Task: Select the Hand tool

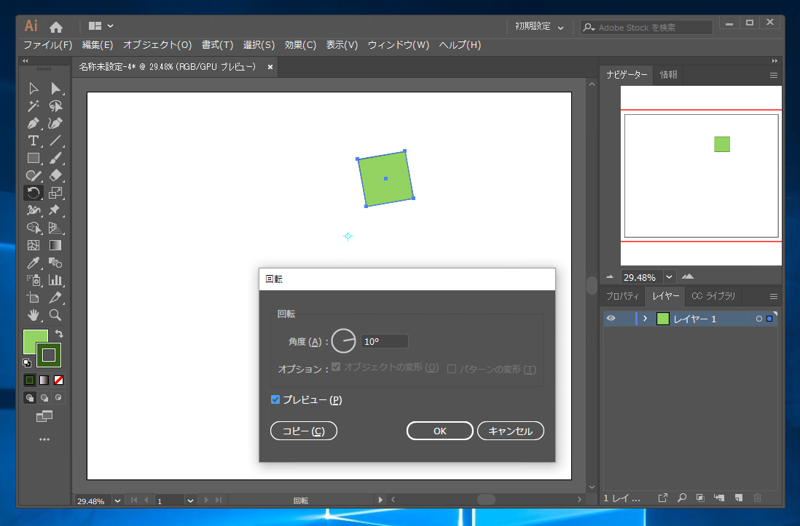Action: pos(33,315)
